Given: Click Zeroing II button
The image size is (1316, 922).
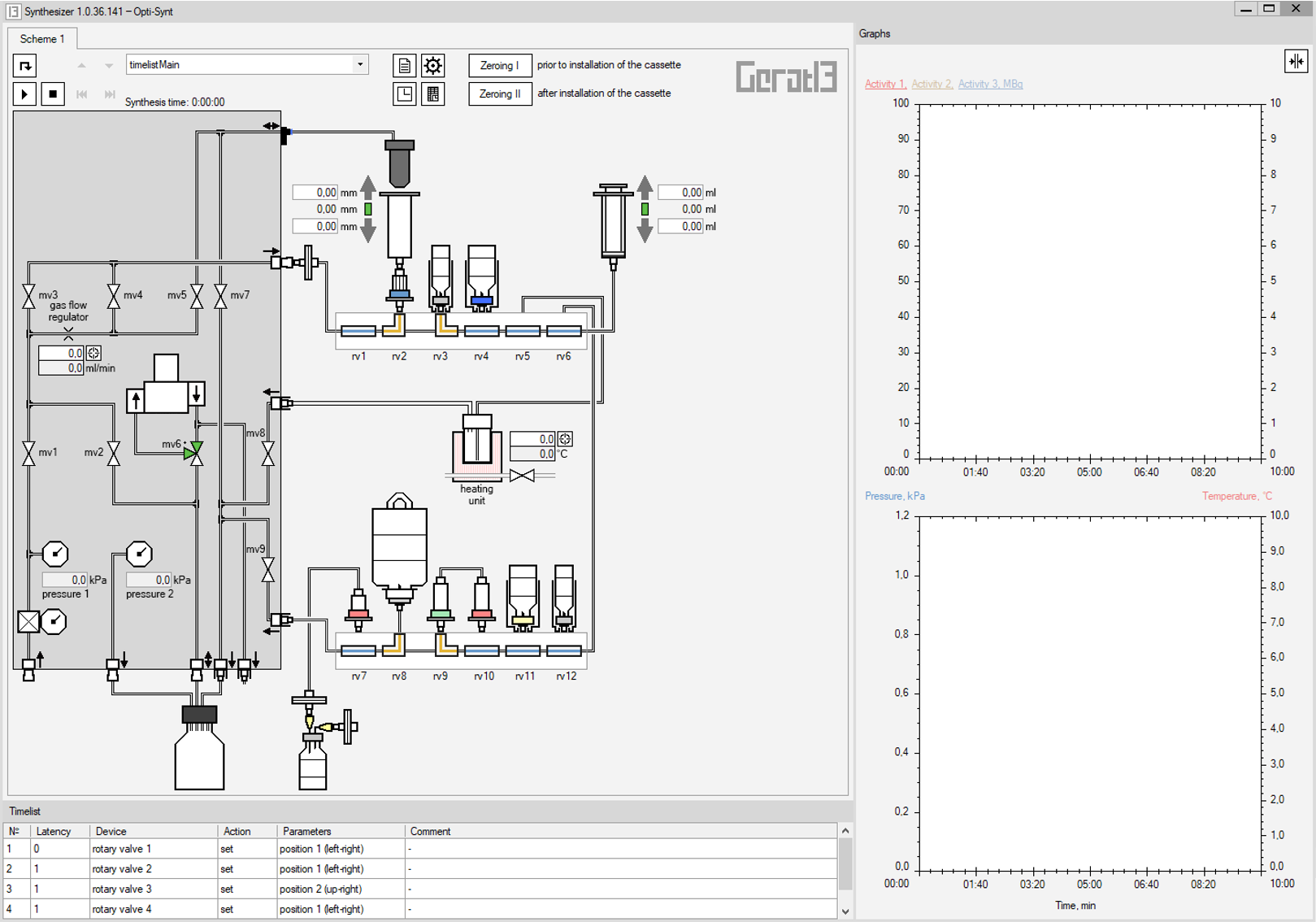Looking at the screenshot, I should (500, 94).
